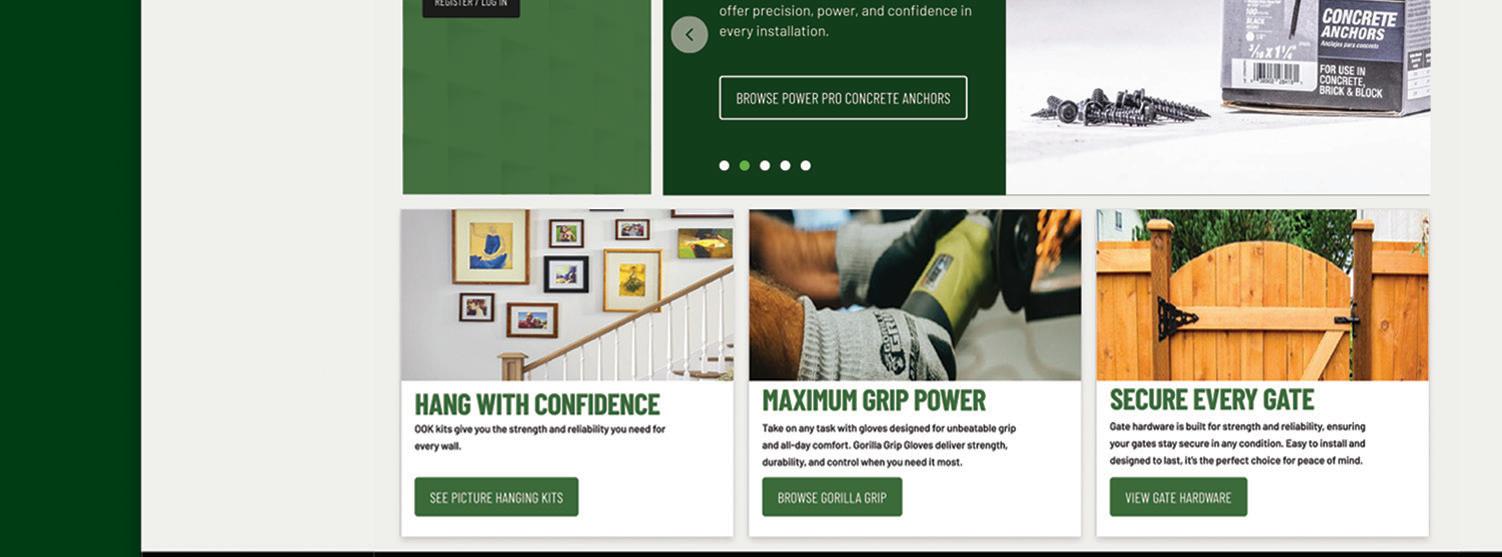Click the Gorilla Grip gloves photo
The image size is (1502, 557).
coord(915,295)
